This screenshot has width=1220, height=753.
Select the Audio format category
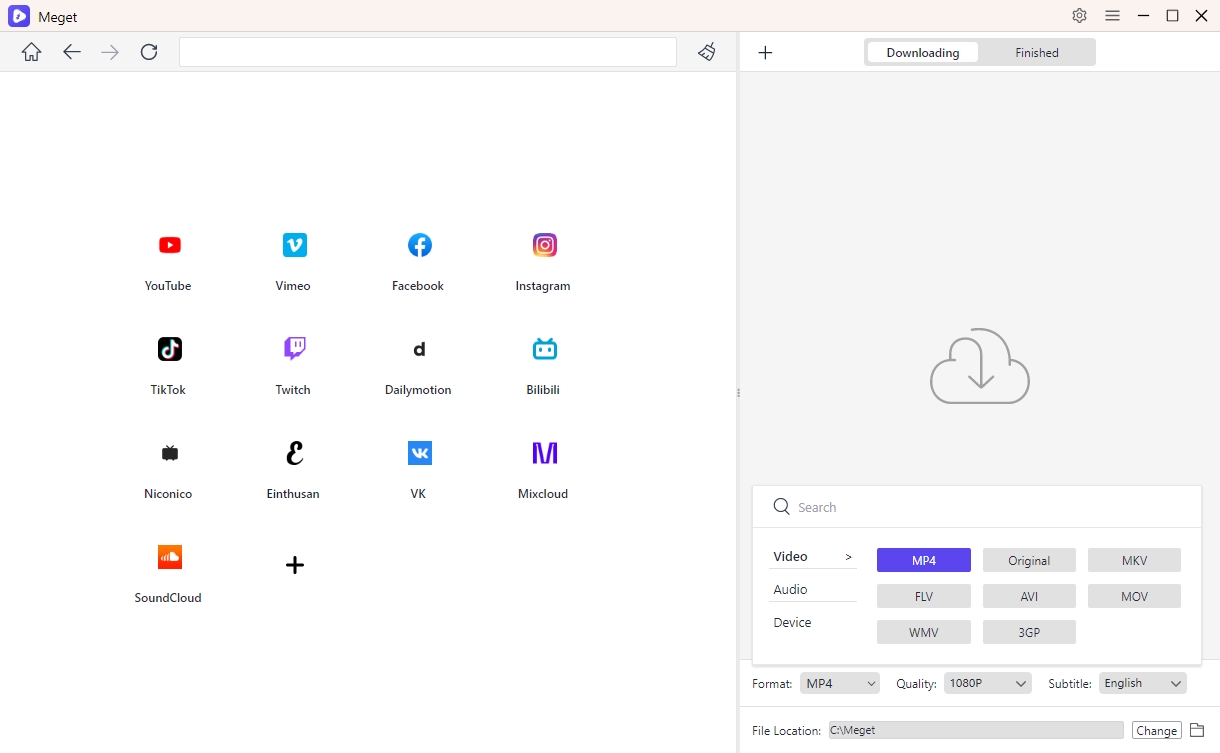(x=790, y=590)
